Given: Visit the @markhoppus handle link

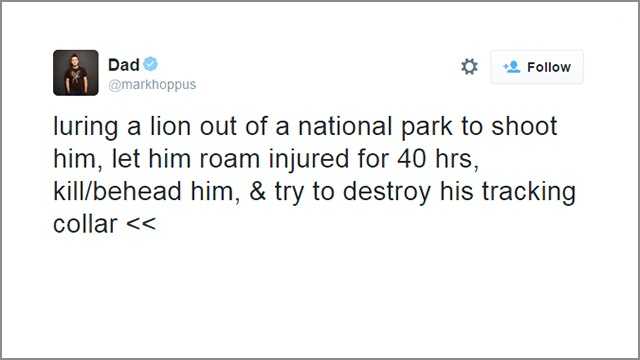Looking at the screenshot, I should pyautogui.click(x=152, y=84).
